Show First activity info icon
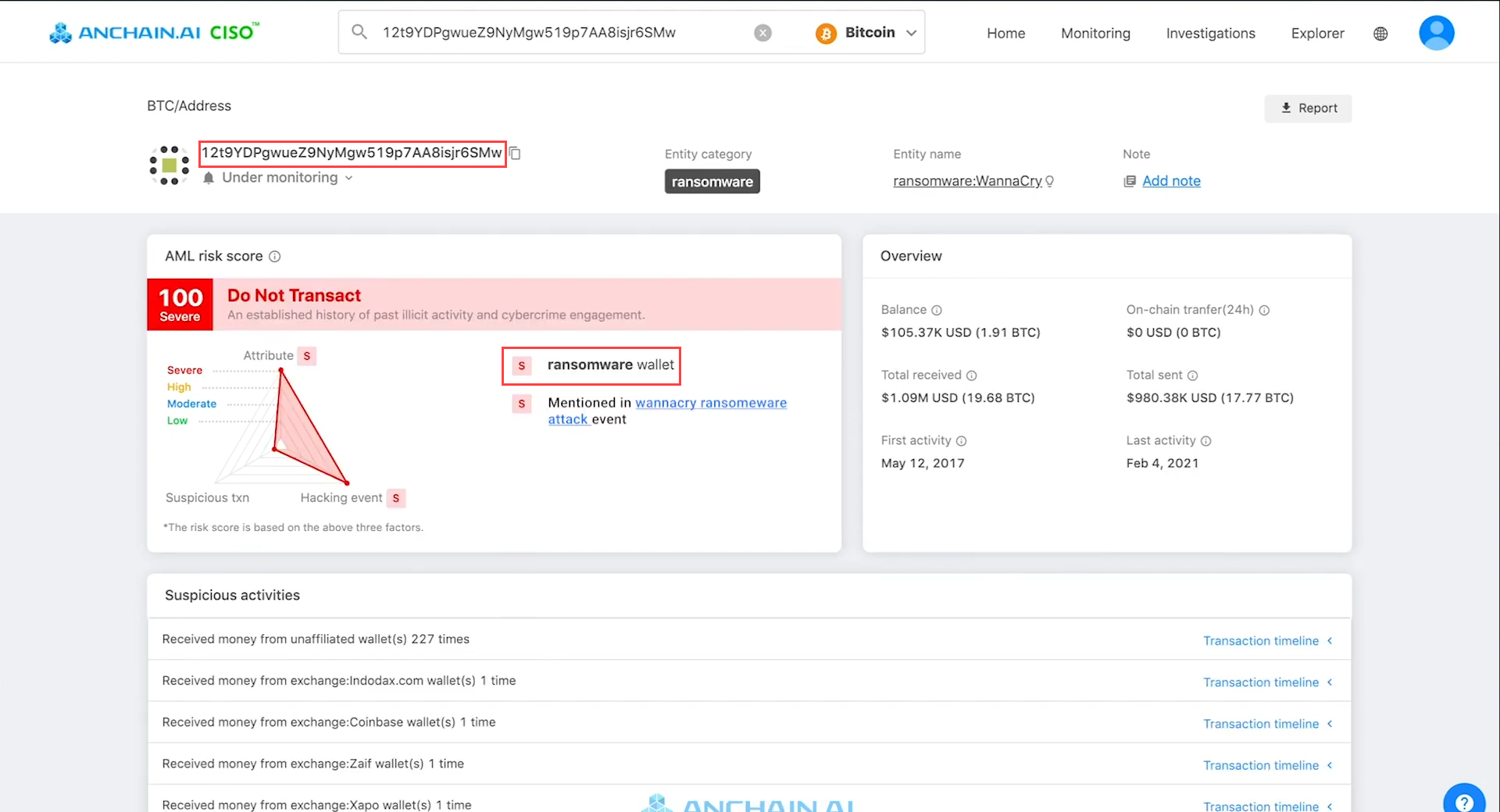Image resolution: width=1500 pixels, height=812 pixels. [962, 441]
